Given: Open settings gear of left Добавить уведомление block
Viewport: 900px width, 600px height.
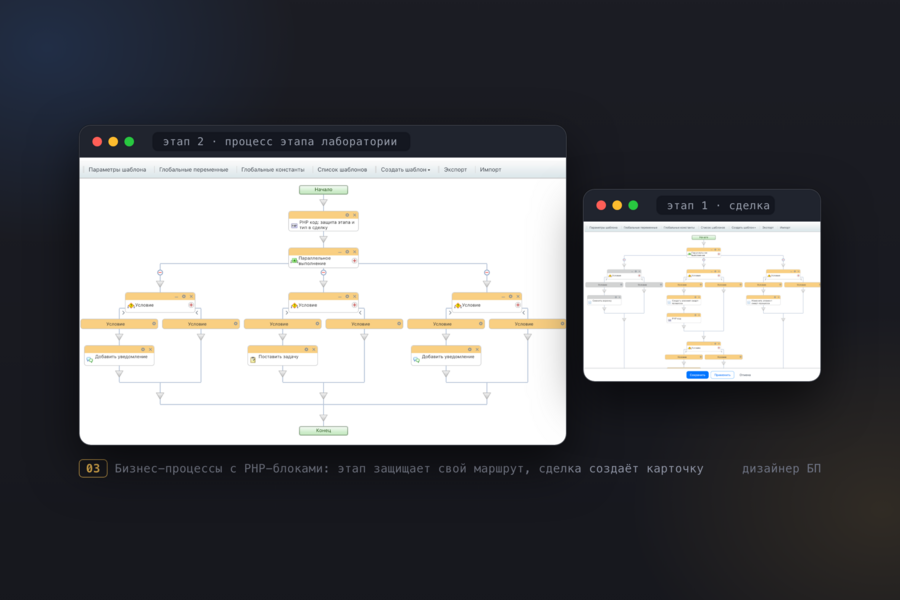Looking at the screenshot, I should 143,349.
